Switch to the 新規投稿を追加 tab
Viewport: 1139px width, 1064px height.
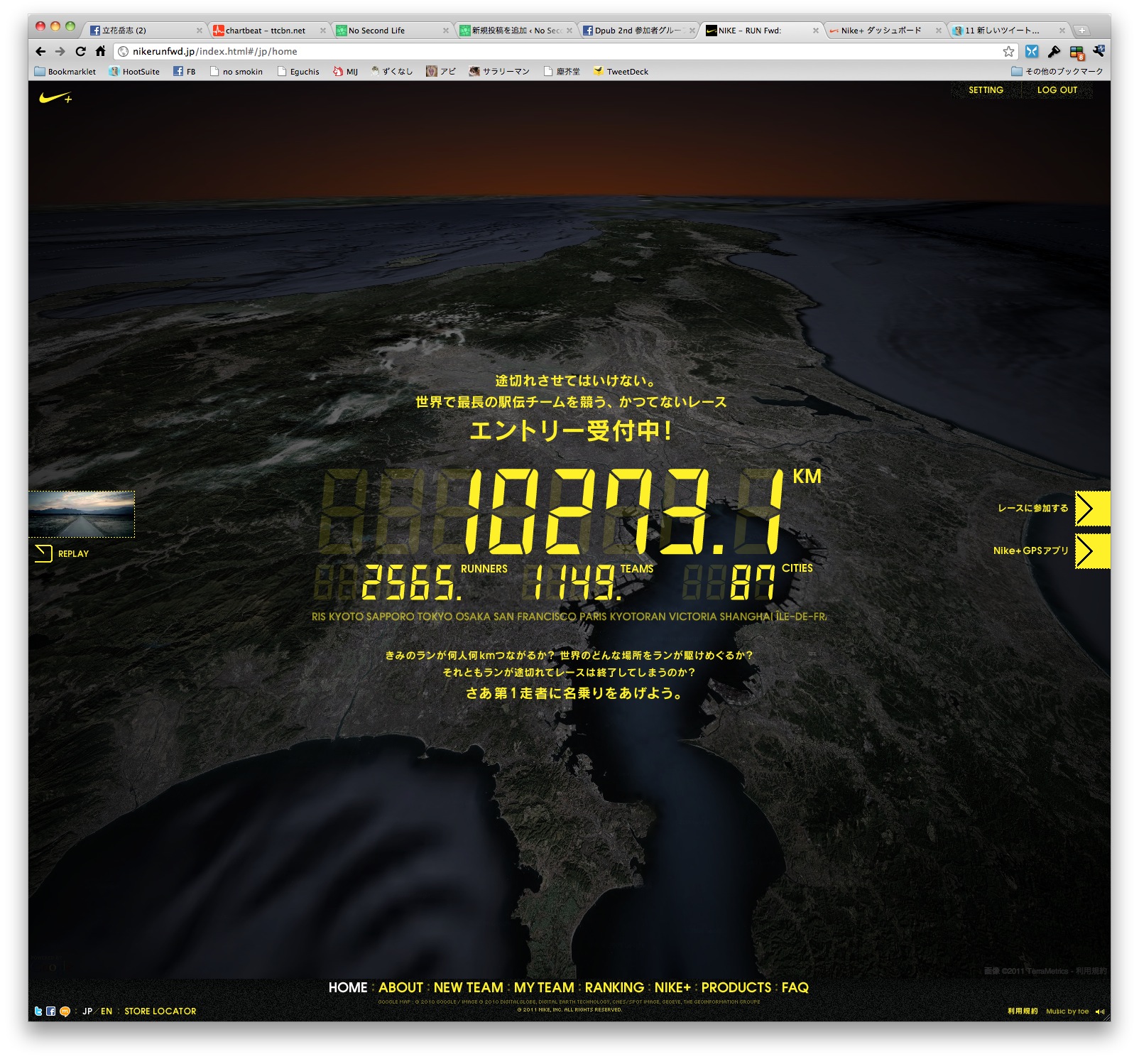(x=514, y=31)
